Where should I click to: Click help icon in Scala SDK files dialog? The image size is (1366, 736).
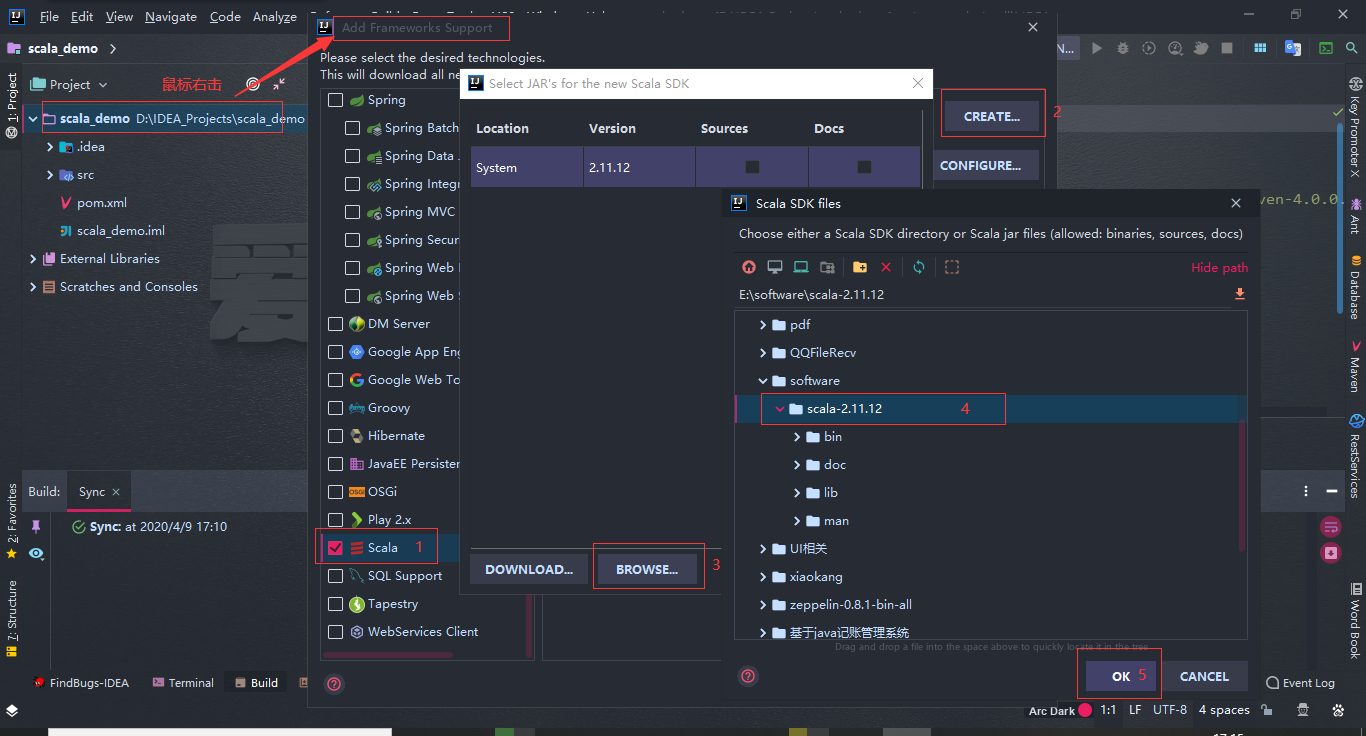point(747,676)
